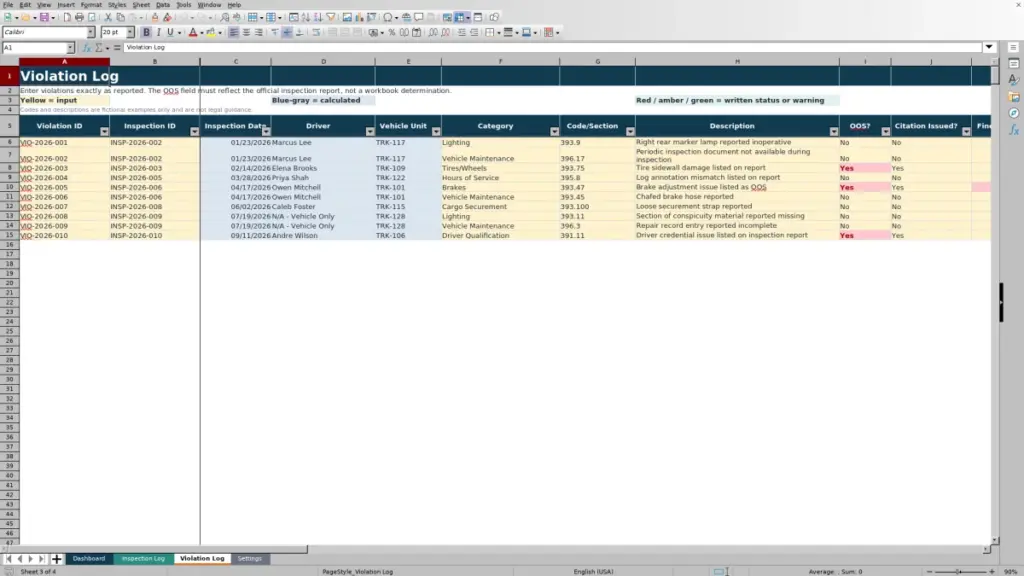Screen dimensions: 1024x576
Task: Click the Insert Pivot Table icon
Action: pyautogui.click(x=371, y=18)
